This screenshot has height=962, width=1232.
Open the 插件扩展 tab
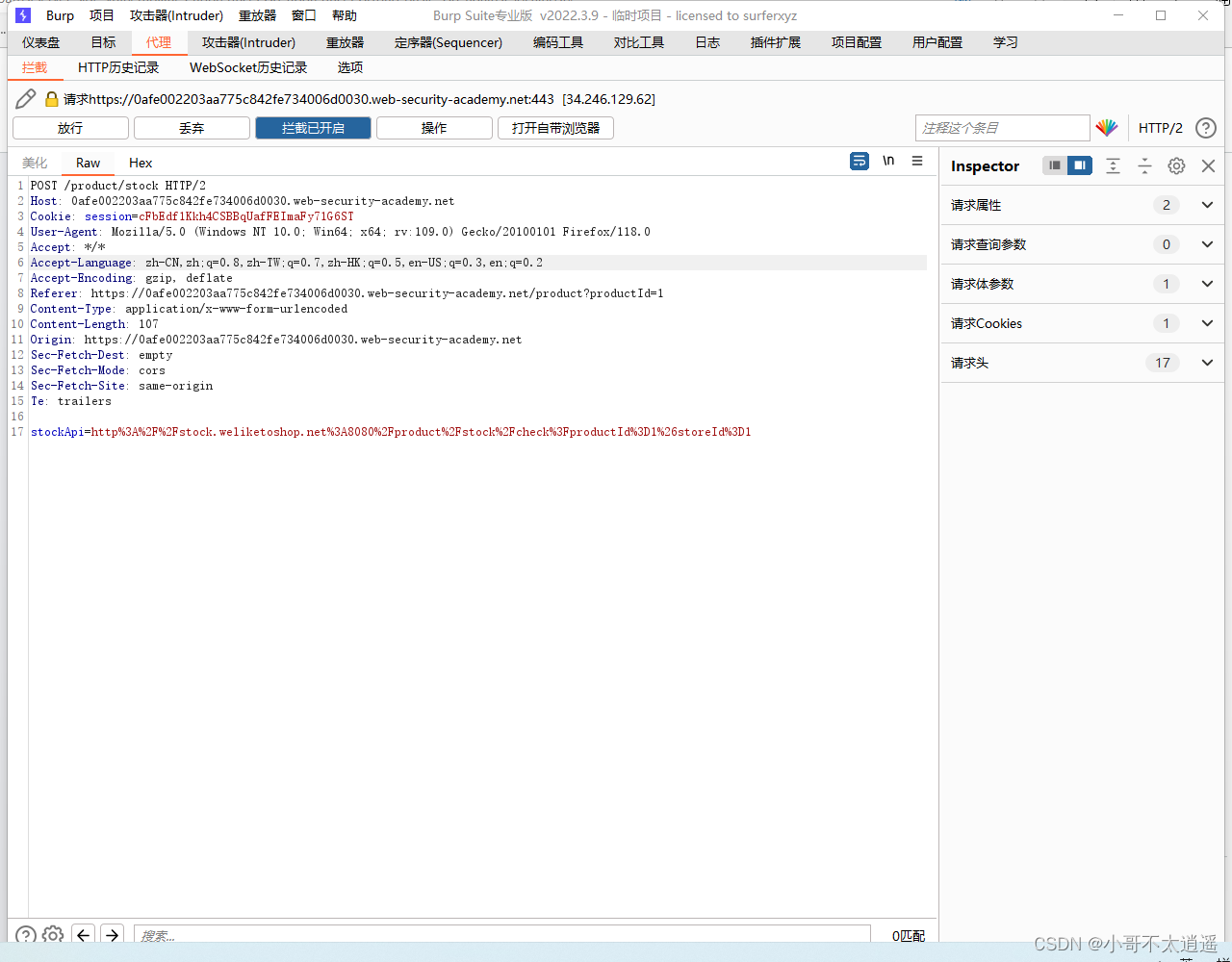tap(776, 42)
